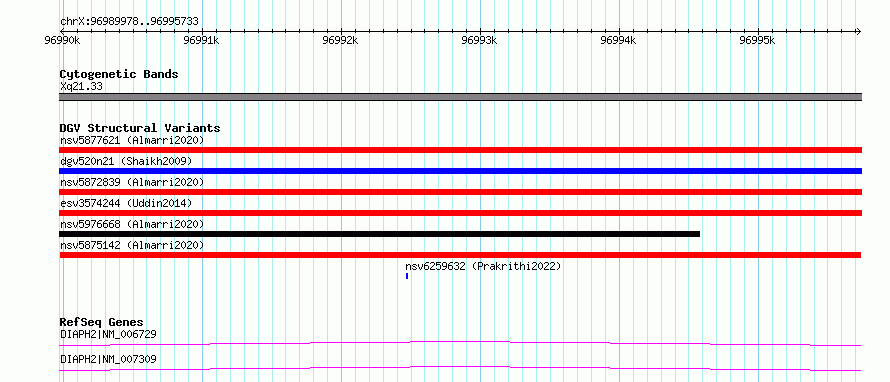Viewport: 890px width, 382px height.
Task: Open gene label DIAPH2|NM_006729
Action: click(108, 334)
